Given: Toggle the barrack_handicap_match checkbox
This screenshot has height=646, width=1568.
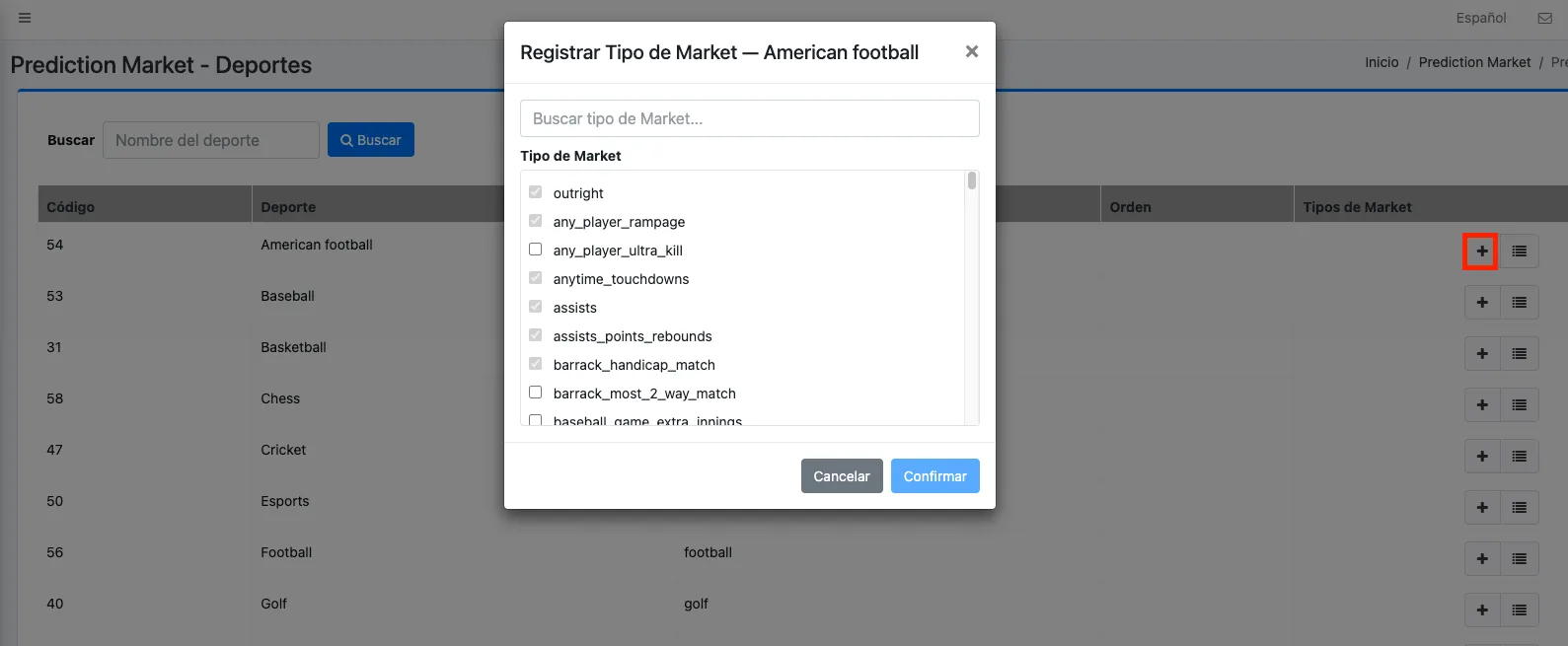Looking at the screenshot, I should pyautogui.click(x=536, y=364).
